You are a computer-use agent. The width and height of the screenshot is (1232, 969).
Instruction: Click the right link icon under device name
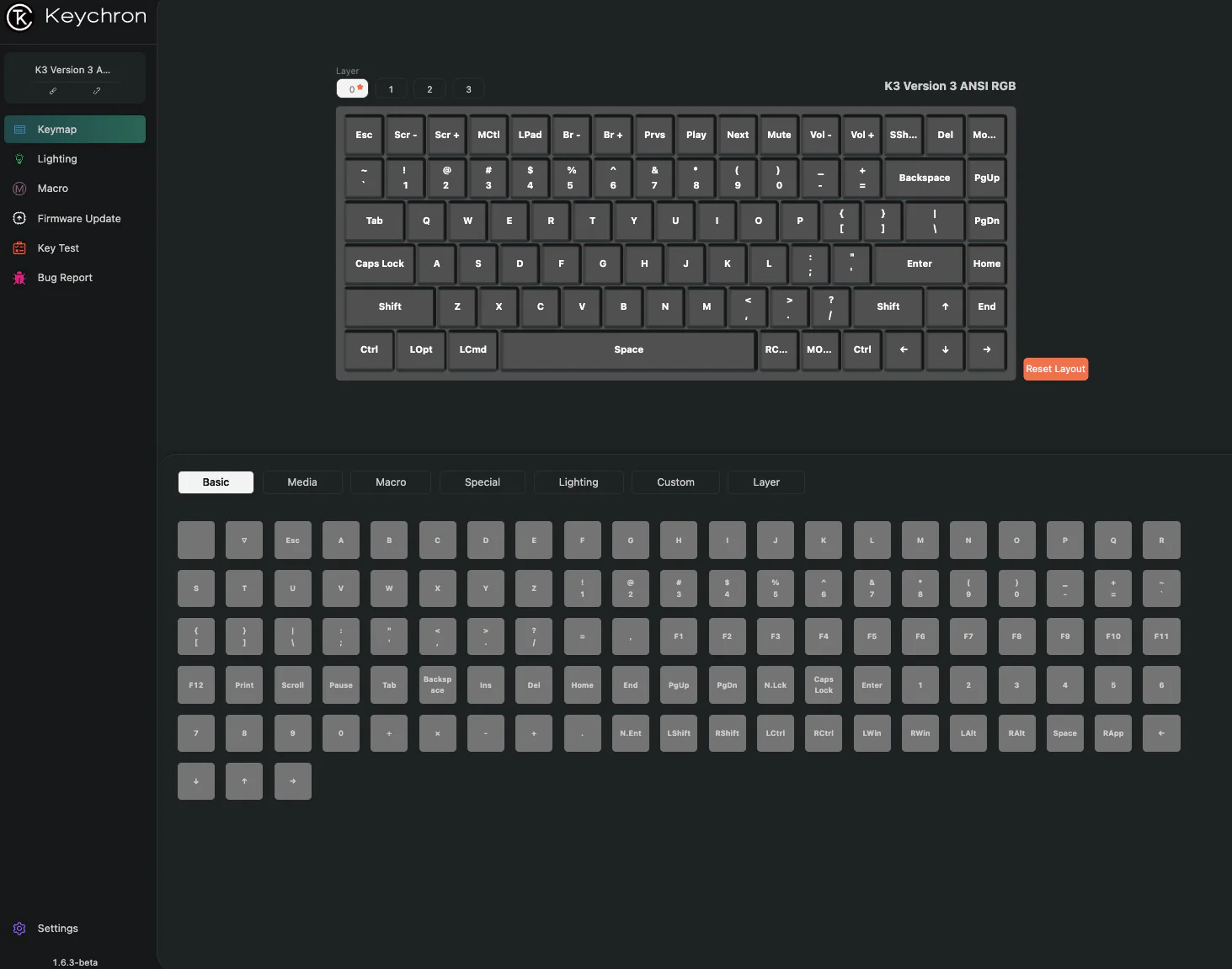96,91
